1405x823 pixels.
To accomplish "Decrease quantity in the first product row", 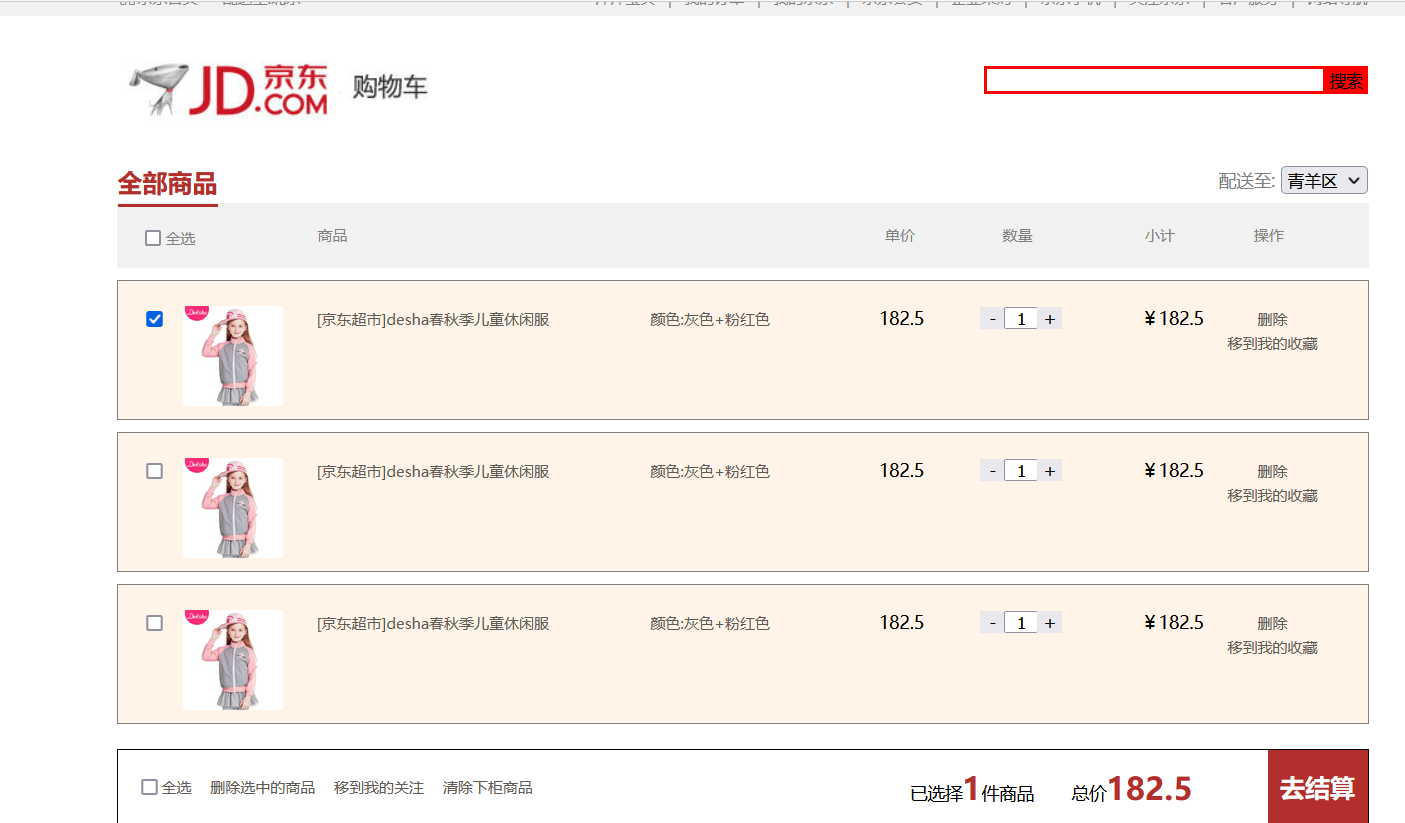I will pyautogui.click(x=992, y=319).
